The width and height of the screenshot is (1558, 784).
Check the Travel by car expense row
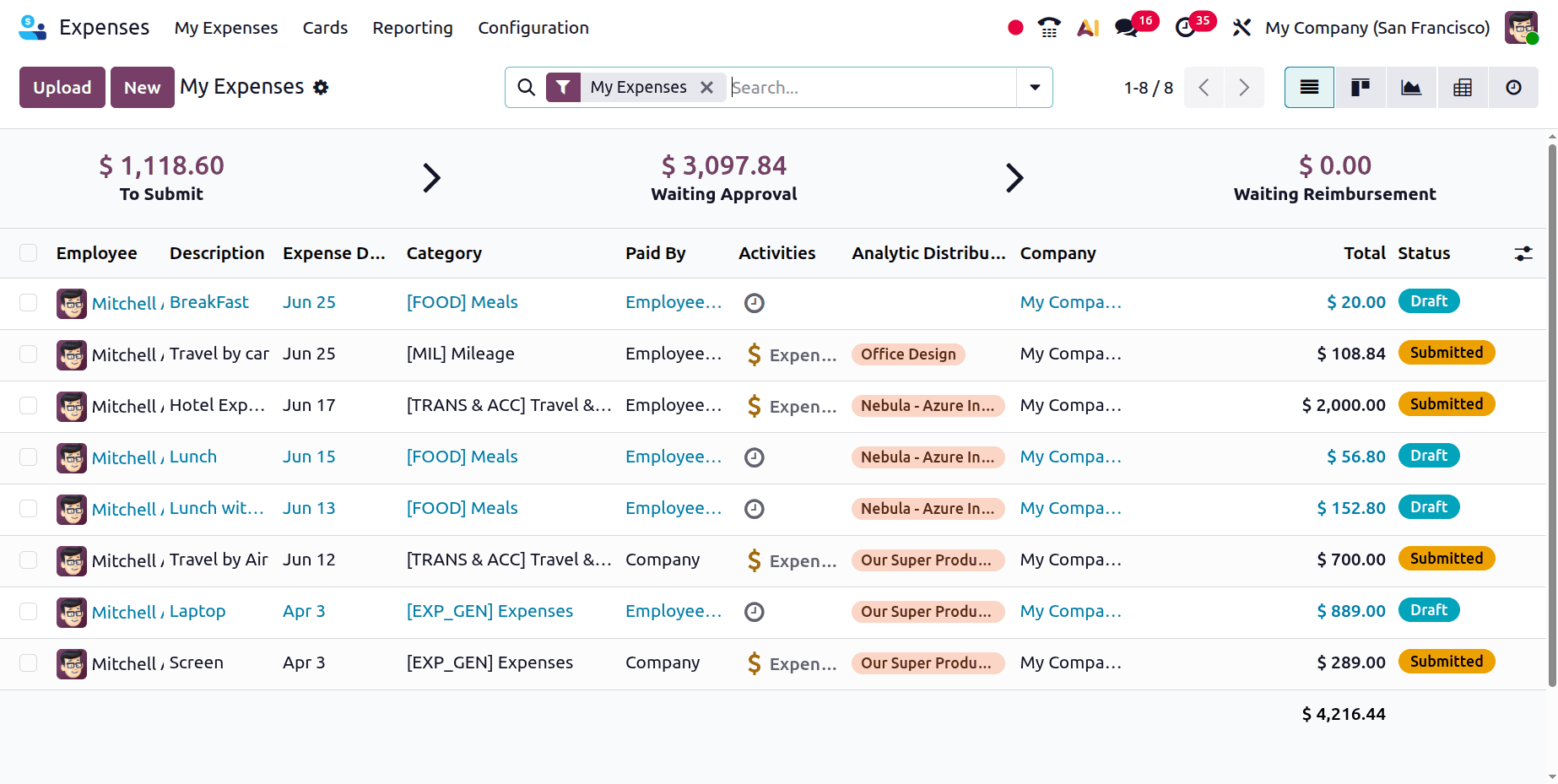pyautogui.click(x=29, y=354)
